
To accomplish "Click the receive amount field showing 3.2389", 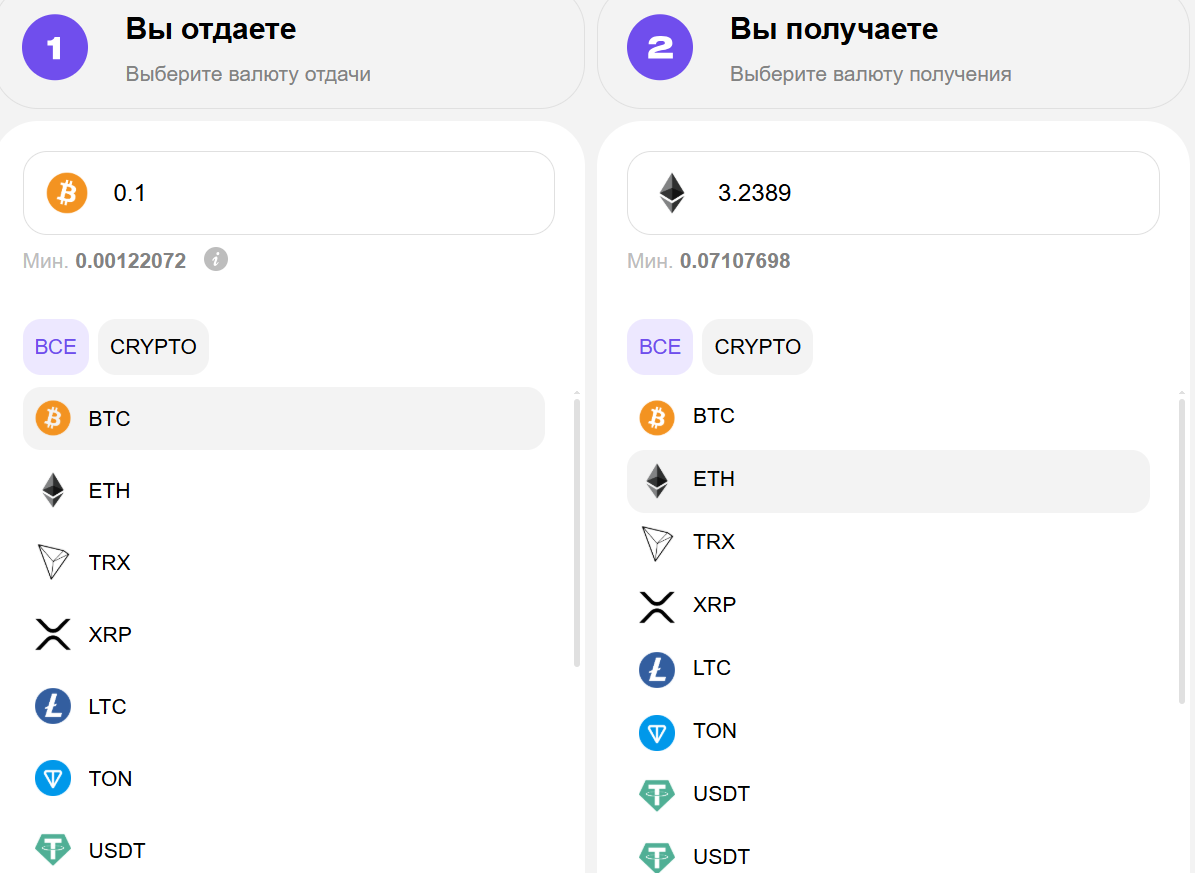I will click(x=893, y=193).
